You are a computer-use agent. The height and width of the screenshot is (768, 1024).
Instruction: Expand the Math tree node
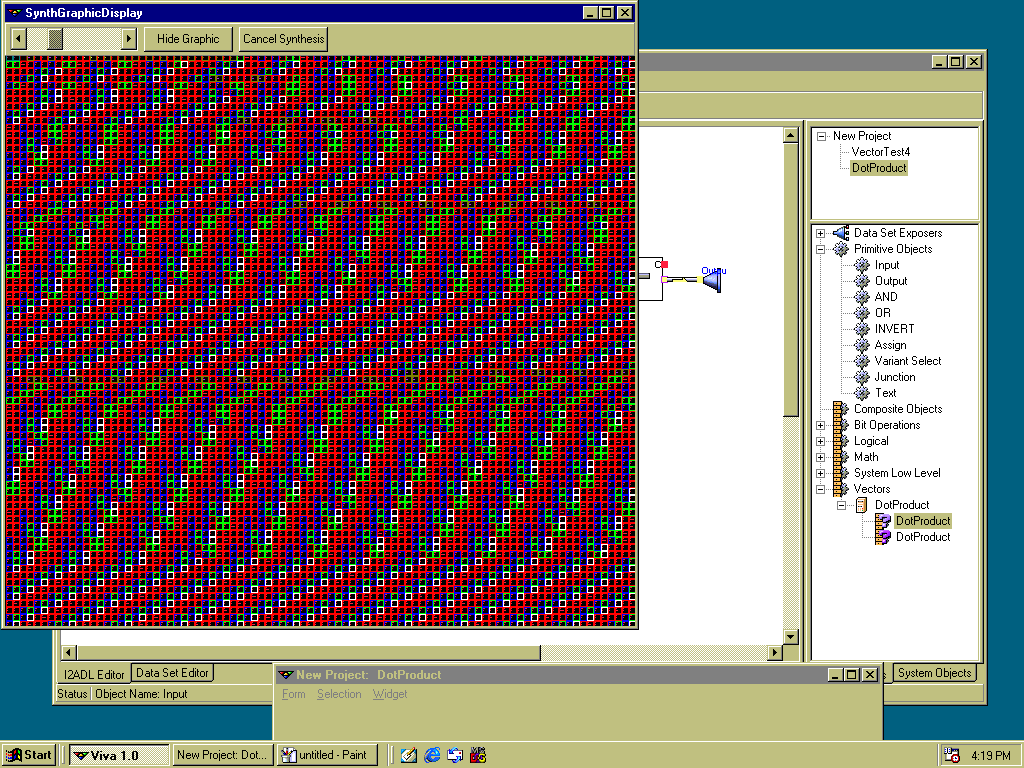tap(821, 457)
